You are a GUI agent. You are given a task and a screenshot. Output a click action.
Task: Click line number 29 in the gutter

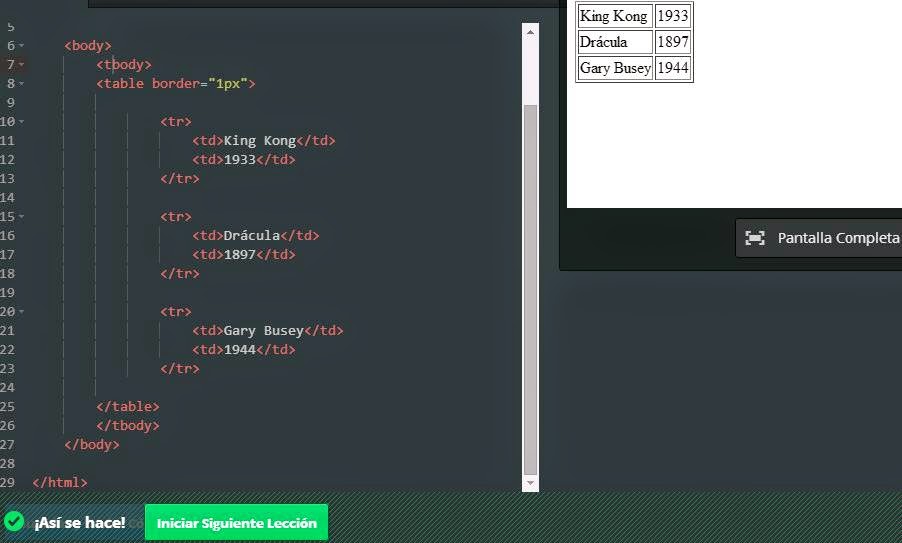(x=7, y=482)
